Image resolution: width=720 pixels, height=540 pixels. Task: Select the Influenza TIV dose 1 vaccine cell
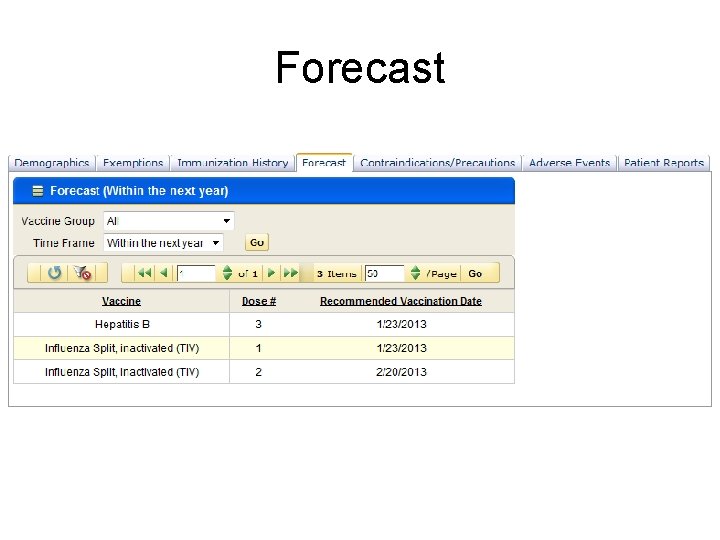(x=122, y=348)
